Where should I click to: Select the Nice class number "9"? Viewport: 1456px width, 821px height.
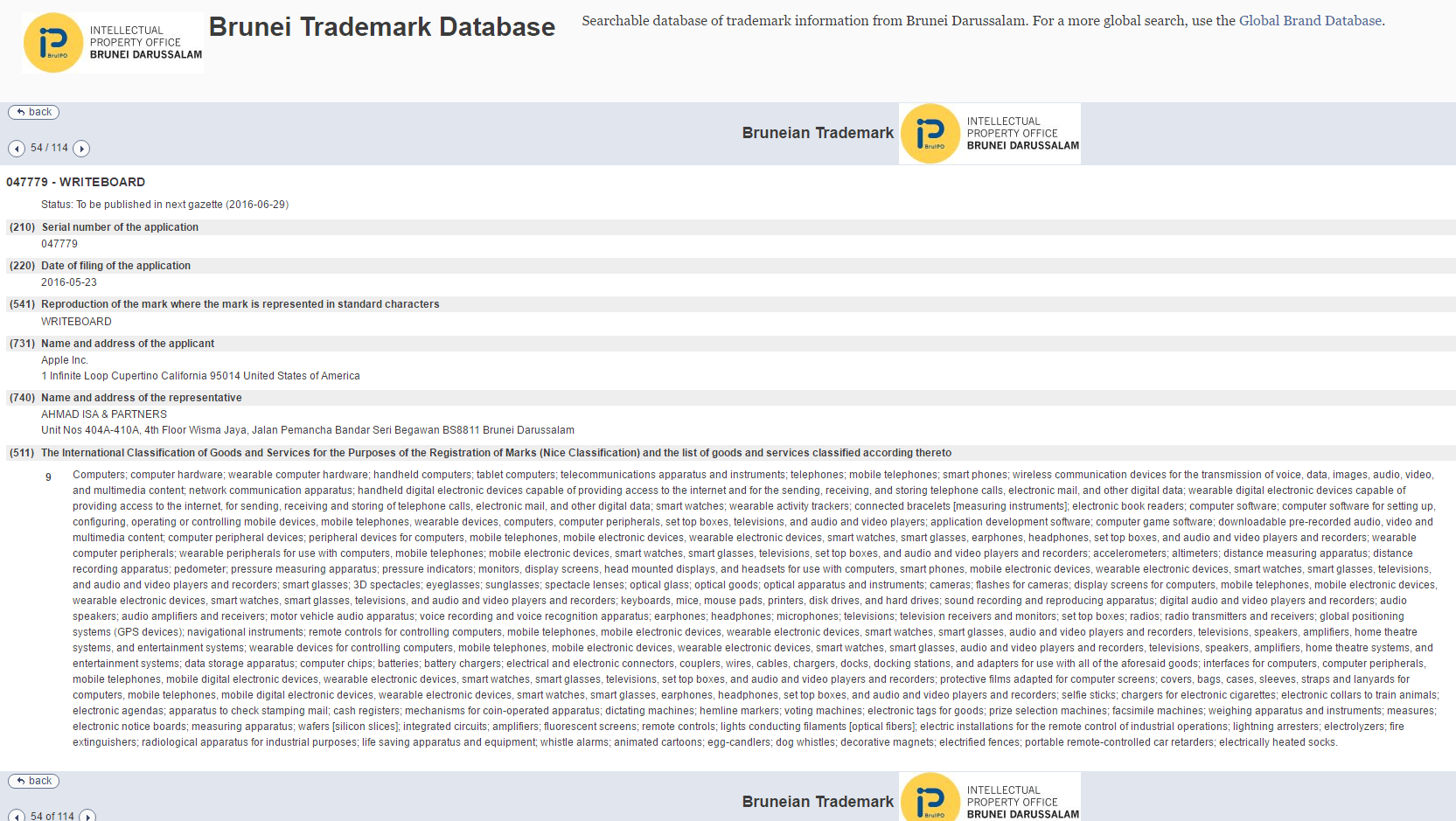49,477
